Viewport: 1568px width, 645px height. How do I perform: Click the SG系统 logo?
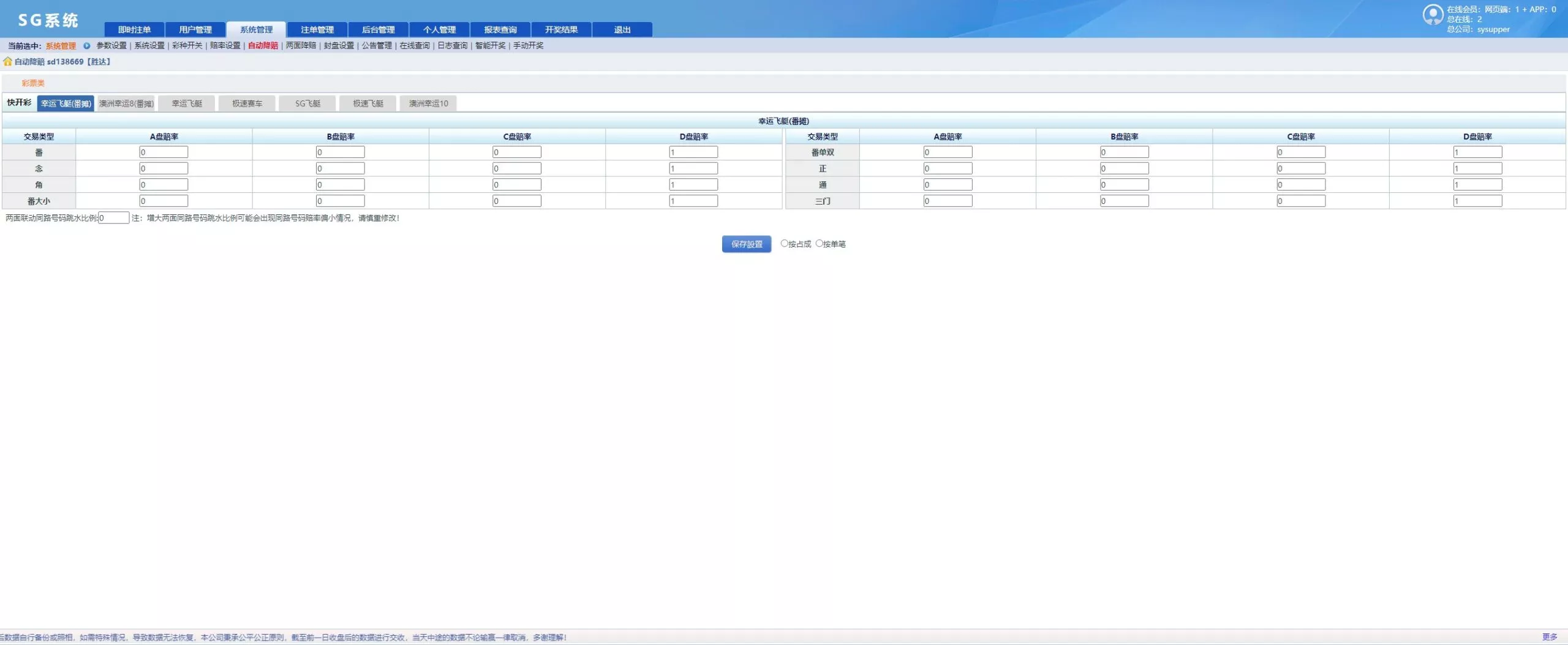point(48,20)
